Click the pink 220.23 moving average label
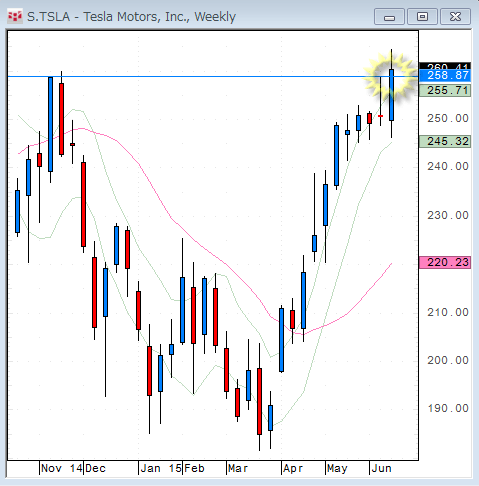This screenshot has width=479, height=486. [445, 263]
